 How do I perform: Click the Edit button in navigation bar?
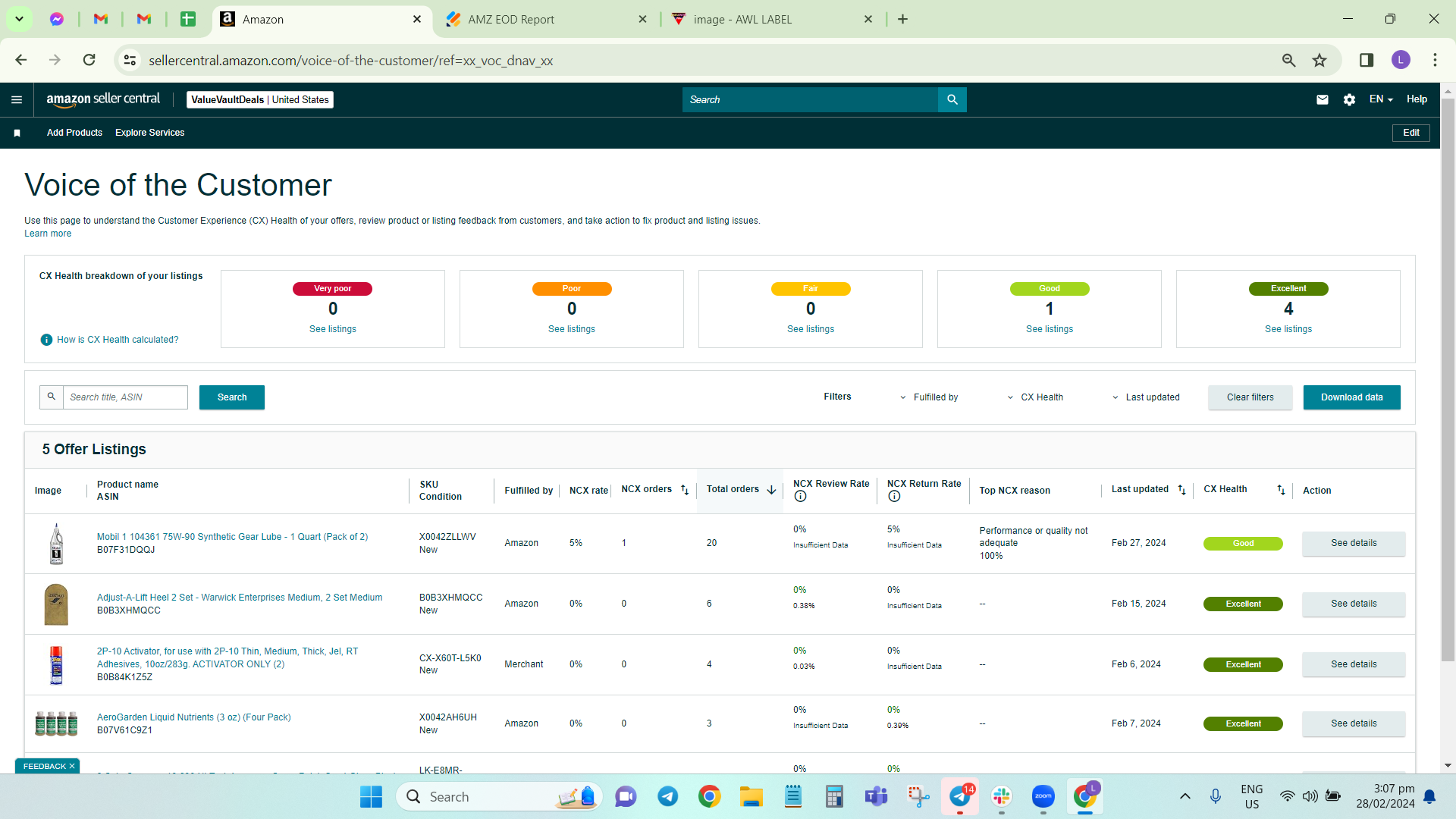1411,133
